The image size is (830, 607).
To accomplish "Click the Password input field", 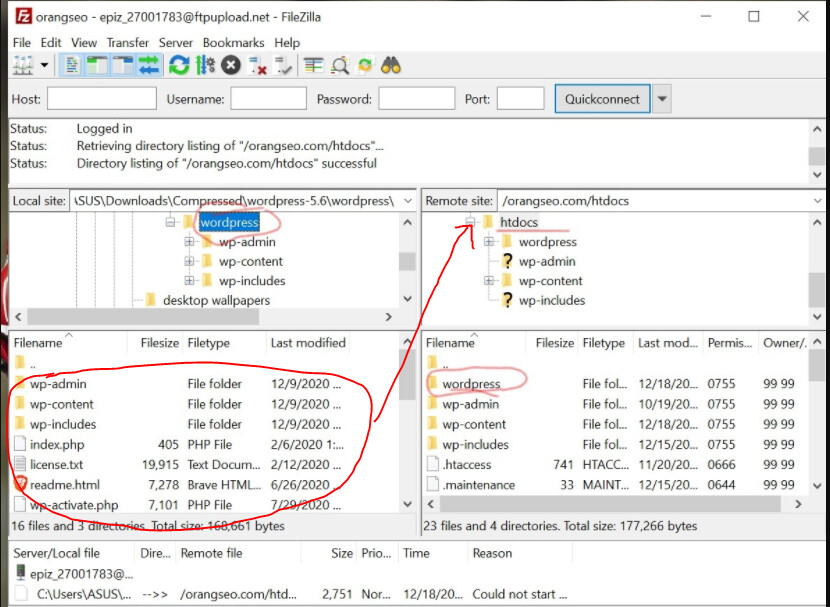I will tap(417, 99).
